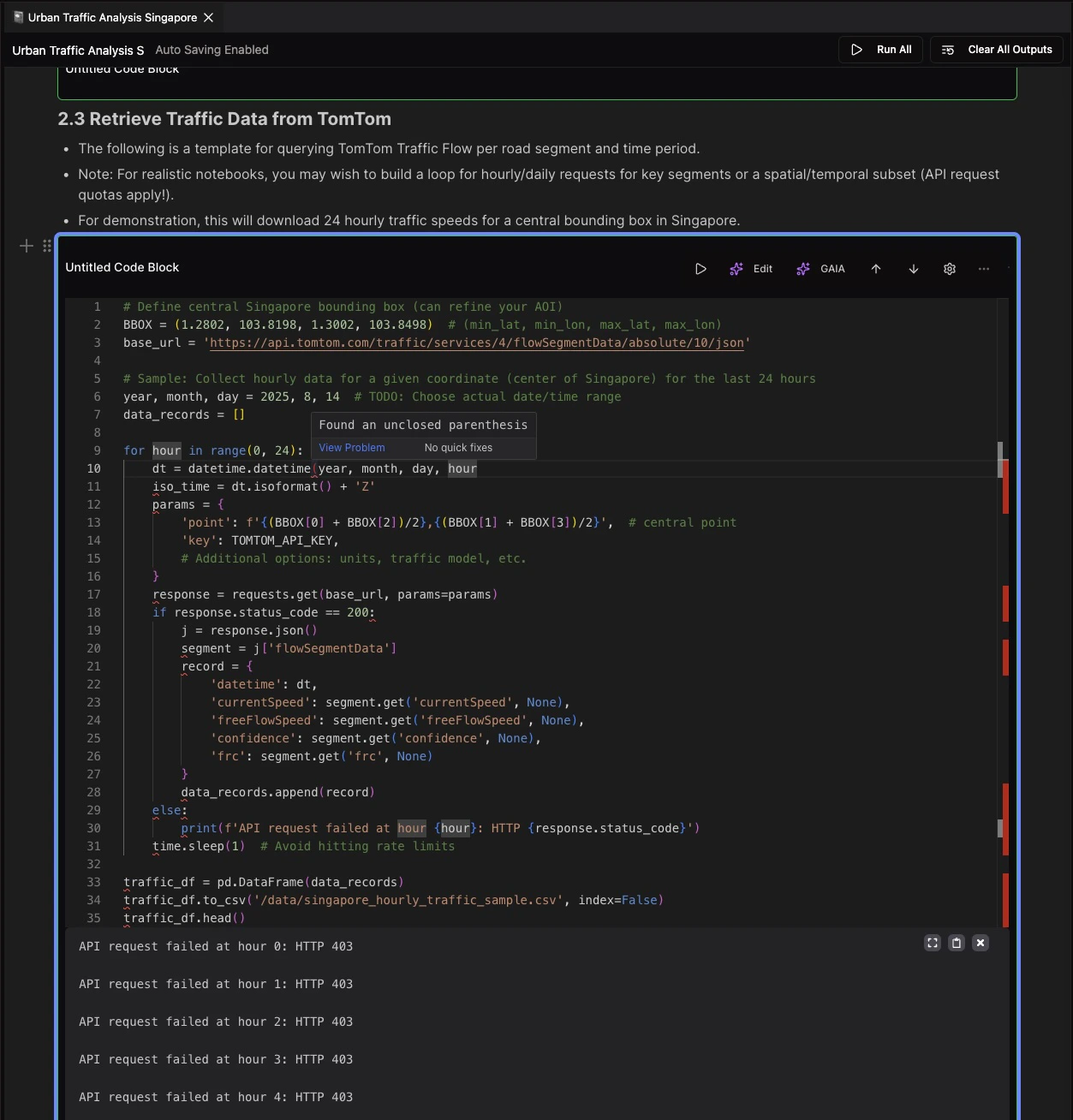Clear this cell's output with the X icon
The width and height of the screenshot is (1073, 1120).
(x=980, y=943)
